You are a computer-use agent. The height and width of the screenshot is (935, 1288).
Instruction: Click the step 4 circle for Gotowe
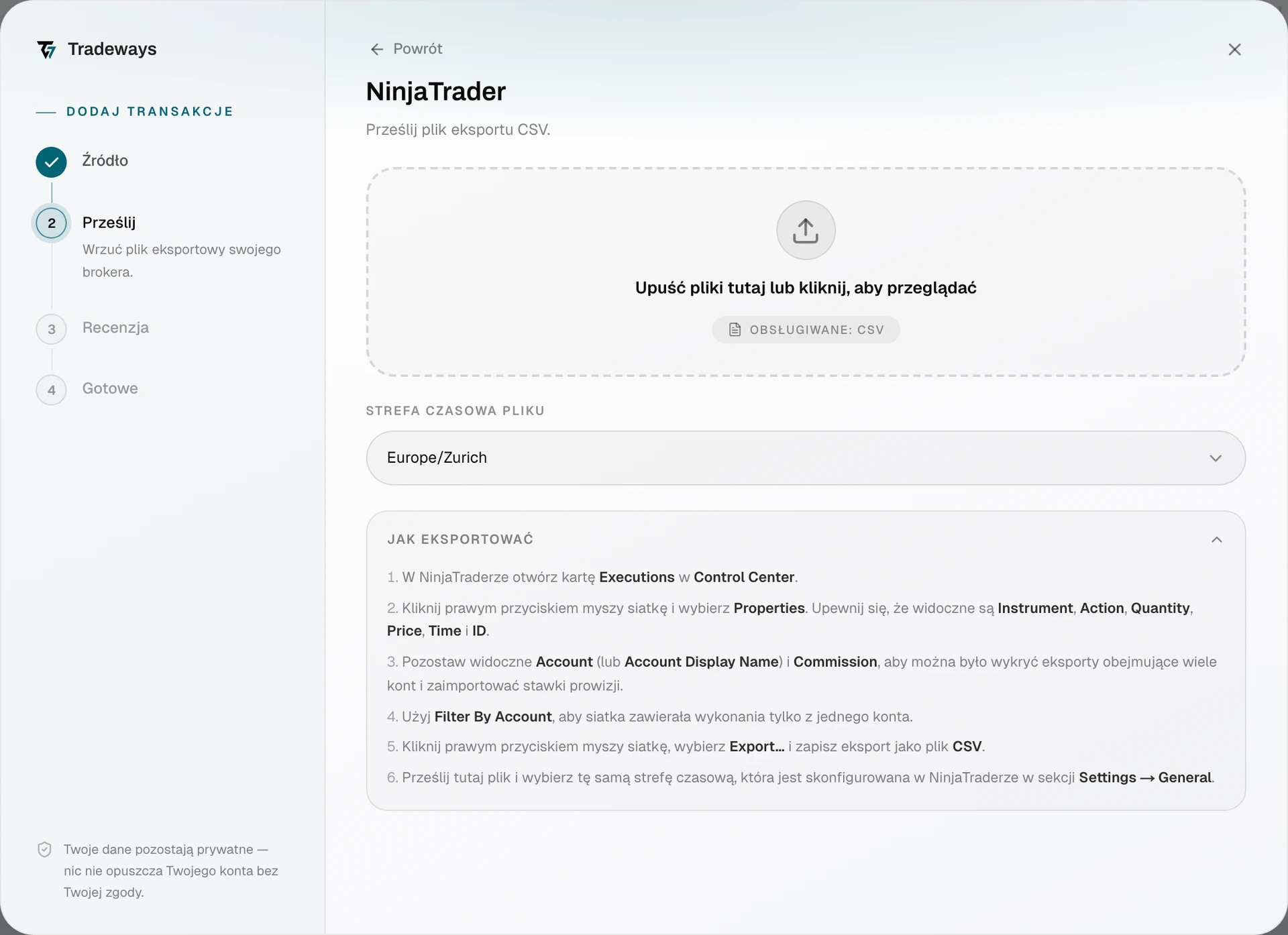[x=51, y=390]
